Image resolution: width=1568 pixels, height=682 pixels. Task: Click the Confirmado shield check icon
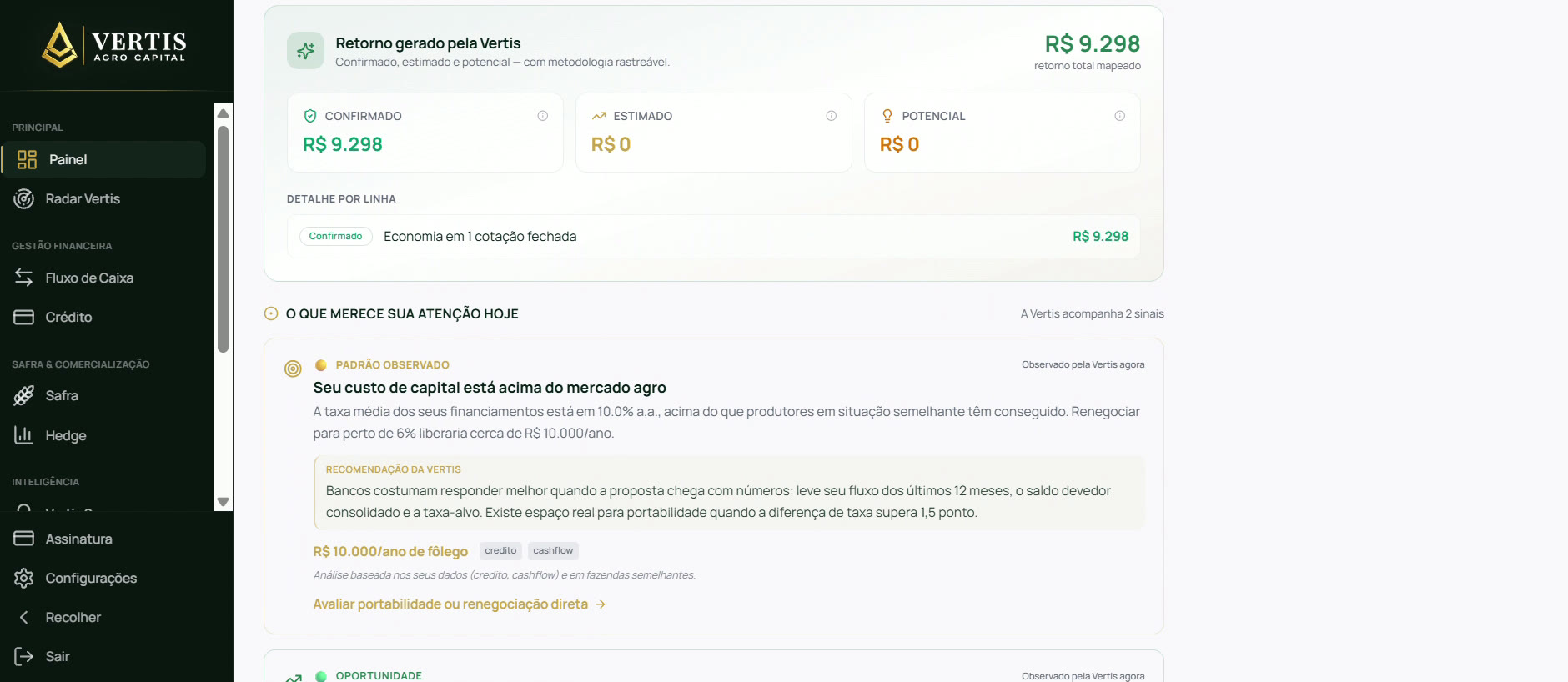(310, 116)
